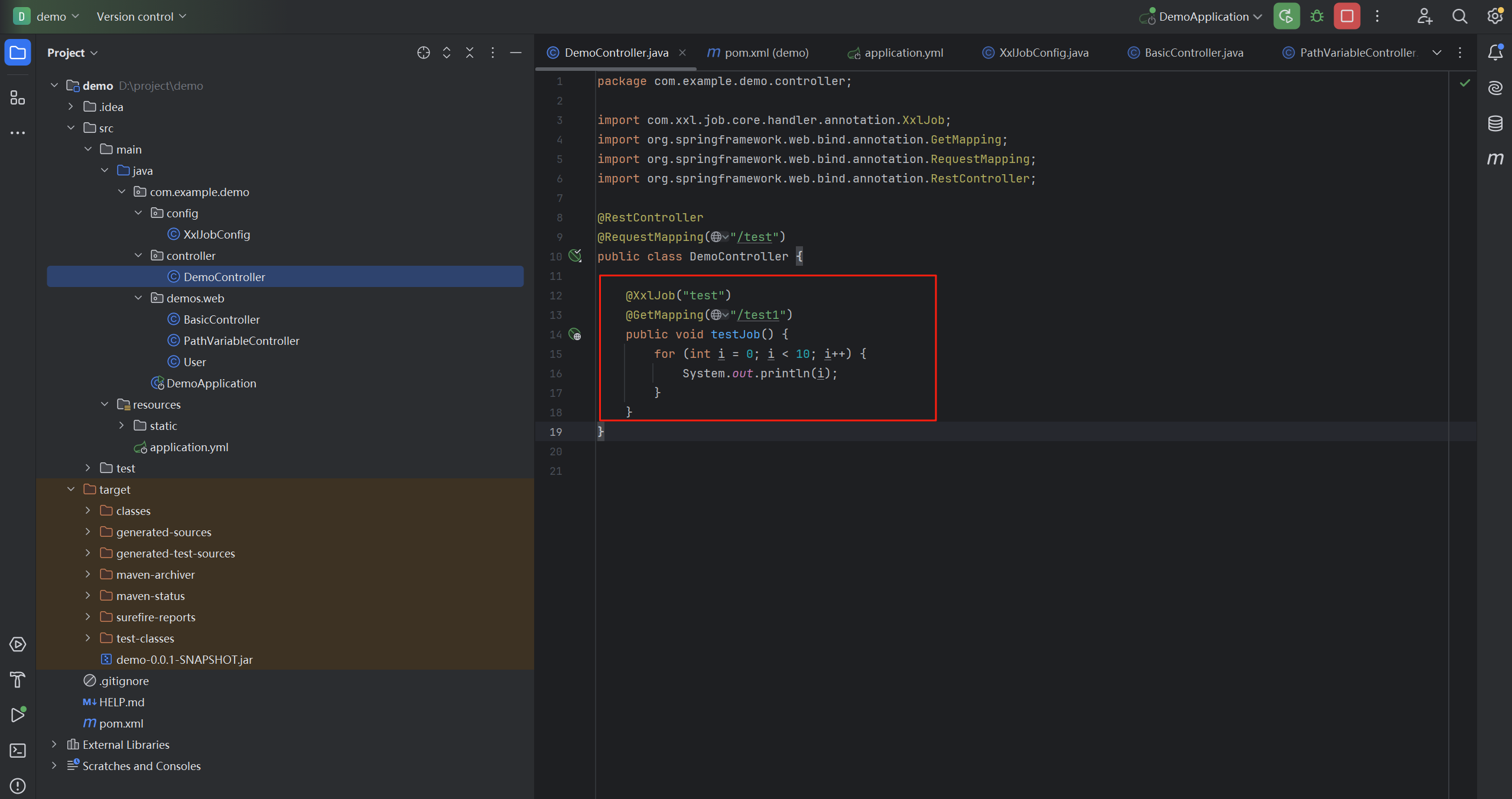1512x799 pixels.
Task: Show more tool windows ellipsis
Action: click(x=18, y=133)
